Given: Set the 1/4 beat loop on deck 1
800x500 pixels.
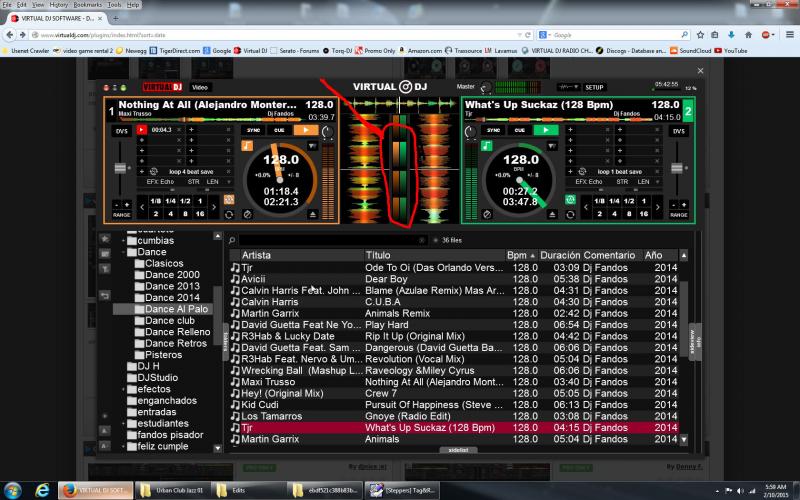Looking at the screenshot, I should pyautogui.click(x=170, y=201).
